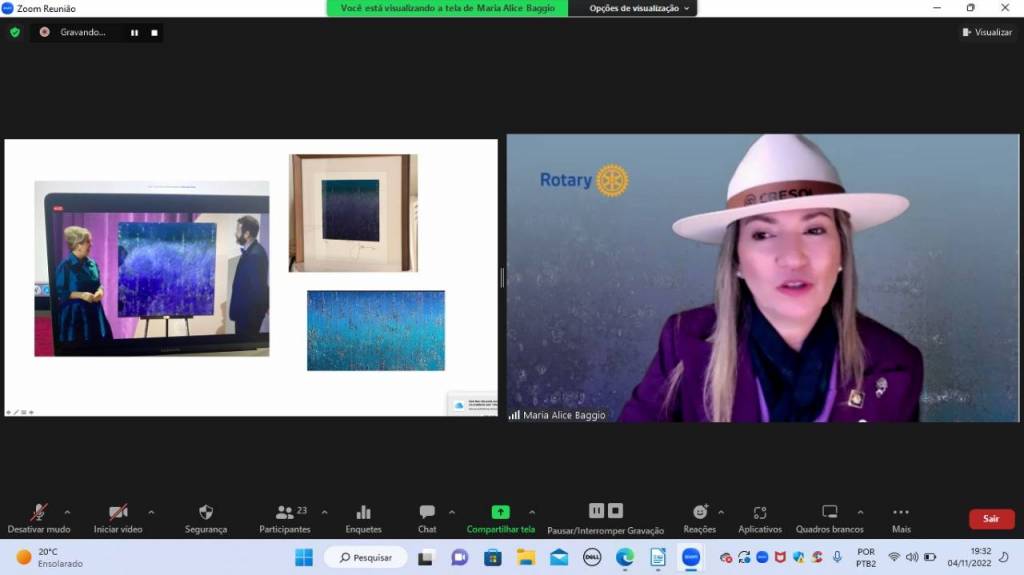Click the red Sair button
This screenshot has width=1024, height=575.
(x=991, y=519)
